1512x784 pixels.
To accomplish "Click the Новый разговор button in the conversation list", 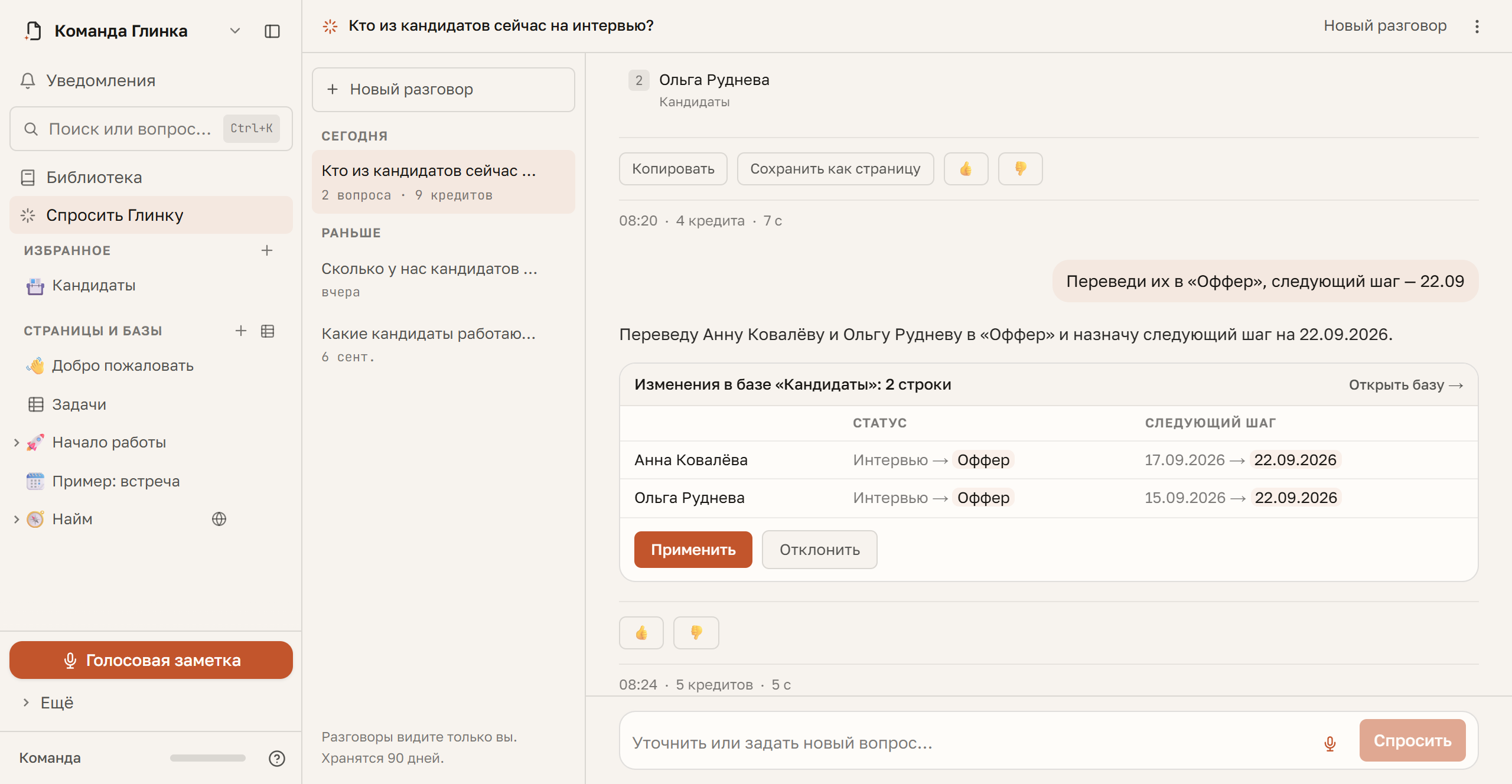I will (444, 89).
